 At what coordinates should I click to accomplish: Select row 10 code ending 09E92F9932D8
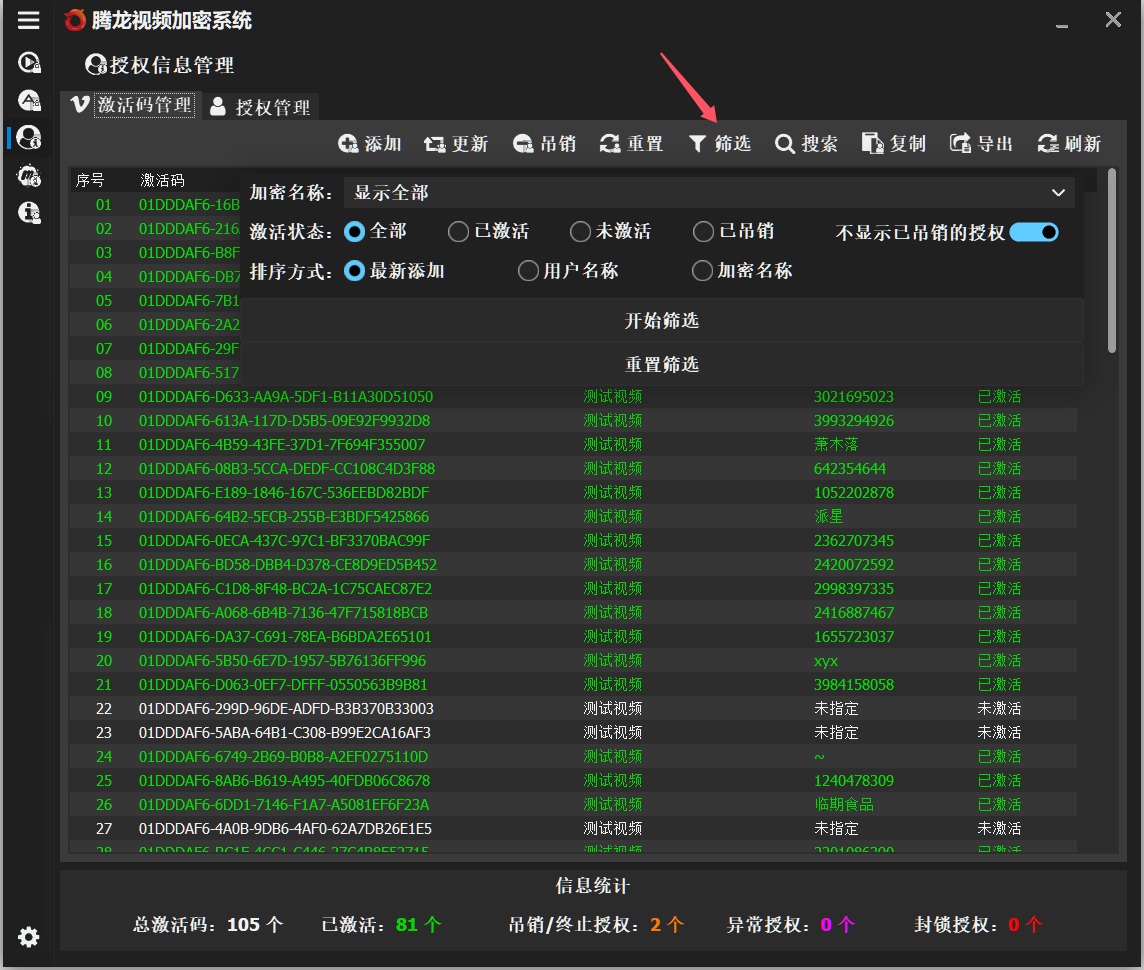(x=285, y=421)
